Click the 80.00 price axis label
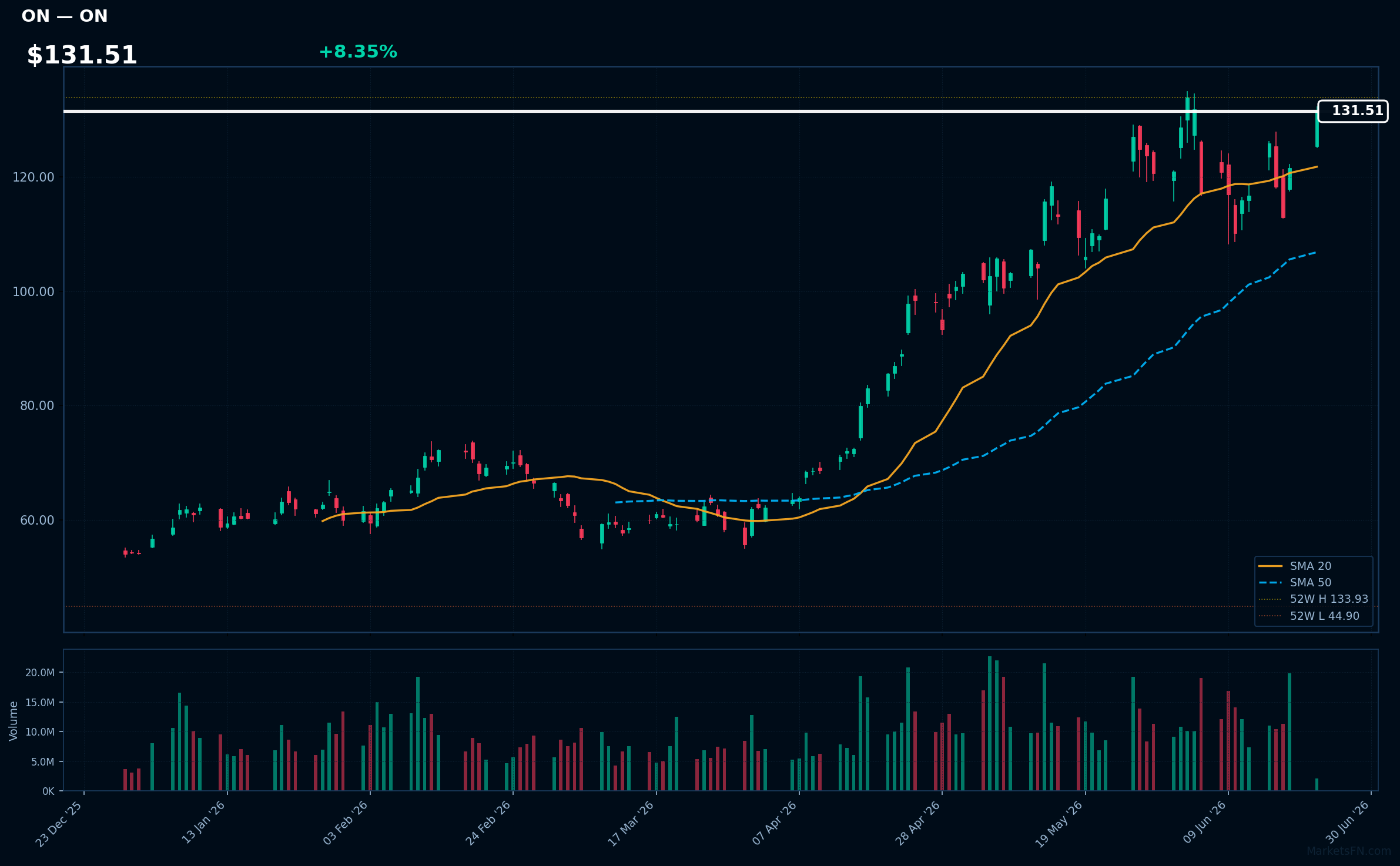 tap(37, 406)
